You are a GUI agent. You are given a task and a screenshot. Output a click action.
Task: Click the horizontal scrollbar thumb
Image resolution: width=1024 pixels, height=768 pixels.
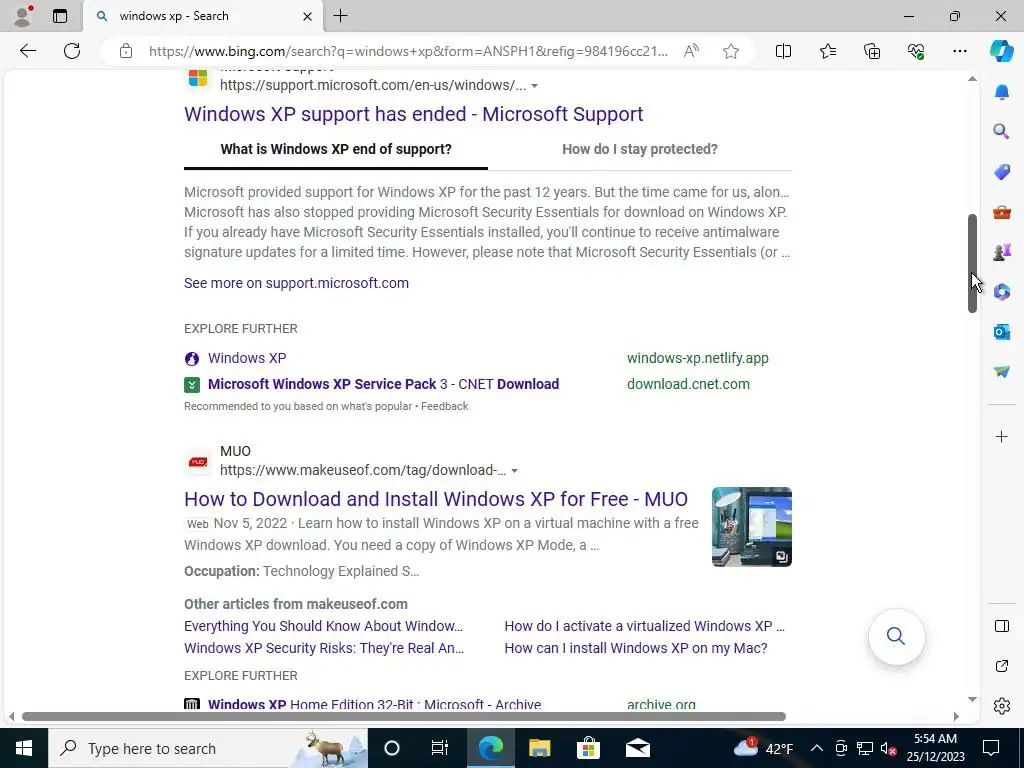[x=404, y=716]
